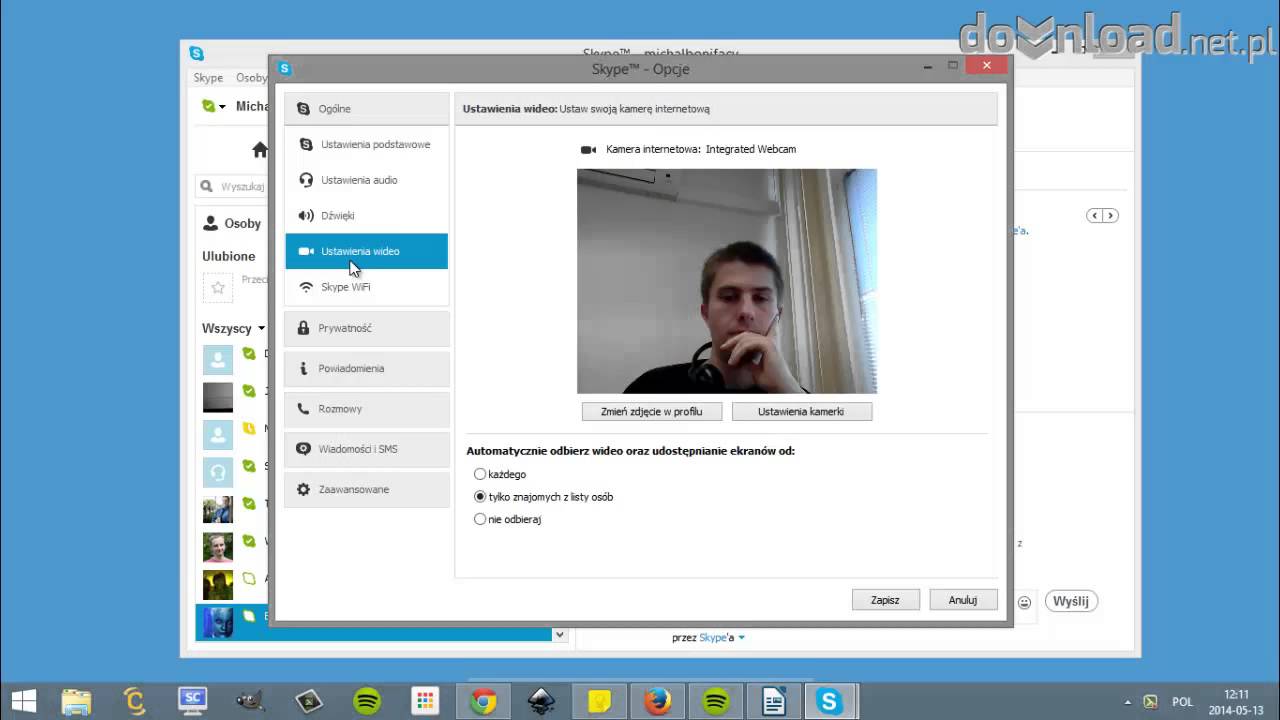Open the online status dropdown by the profile name
The height and width of the screenshot is (720, 1280).
(214, 106)
